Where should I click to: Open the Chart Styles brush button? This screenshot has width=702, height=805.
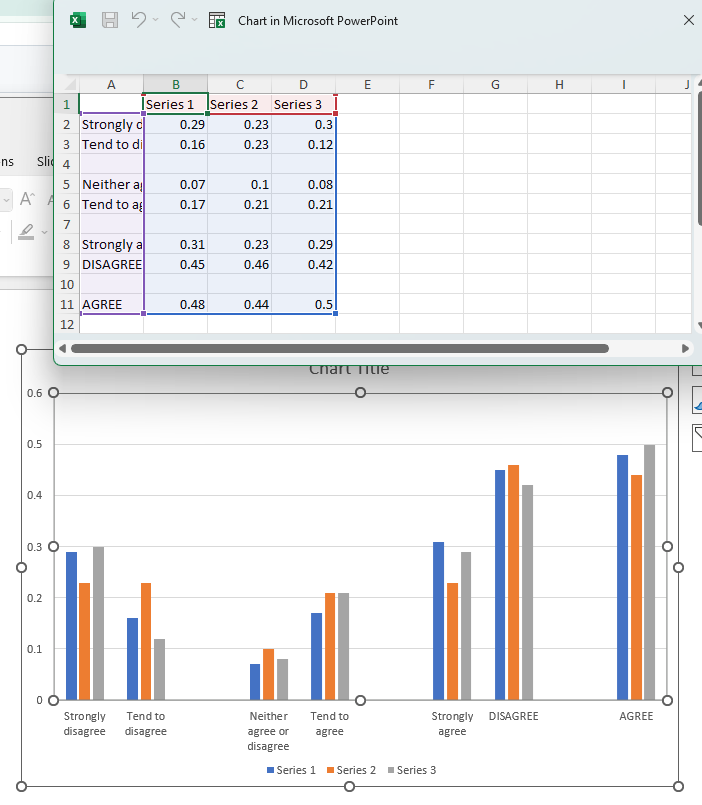tap(697, 402)
